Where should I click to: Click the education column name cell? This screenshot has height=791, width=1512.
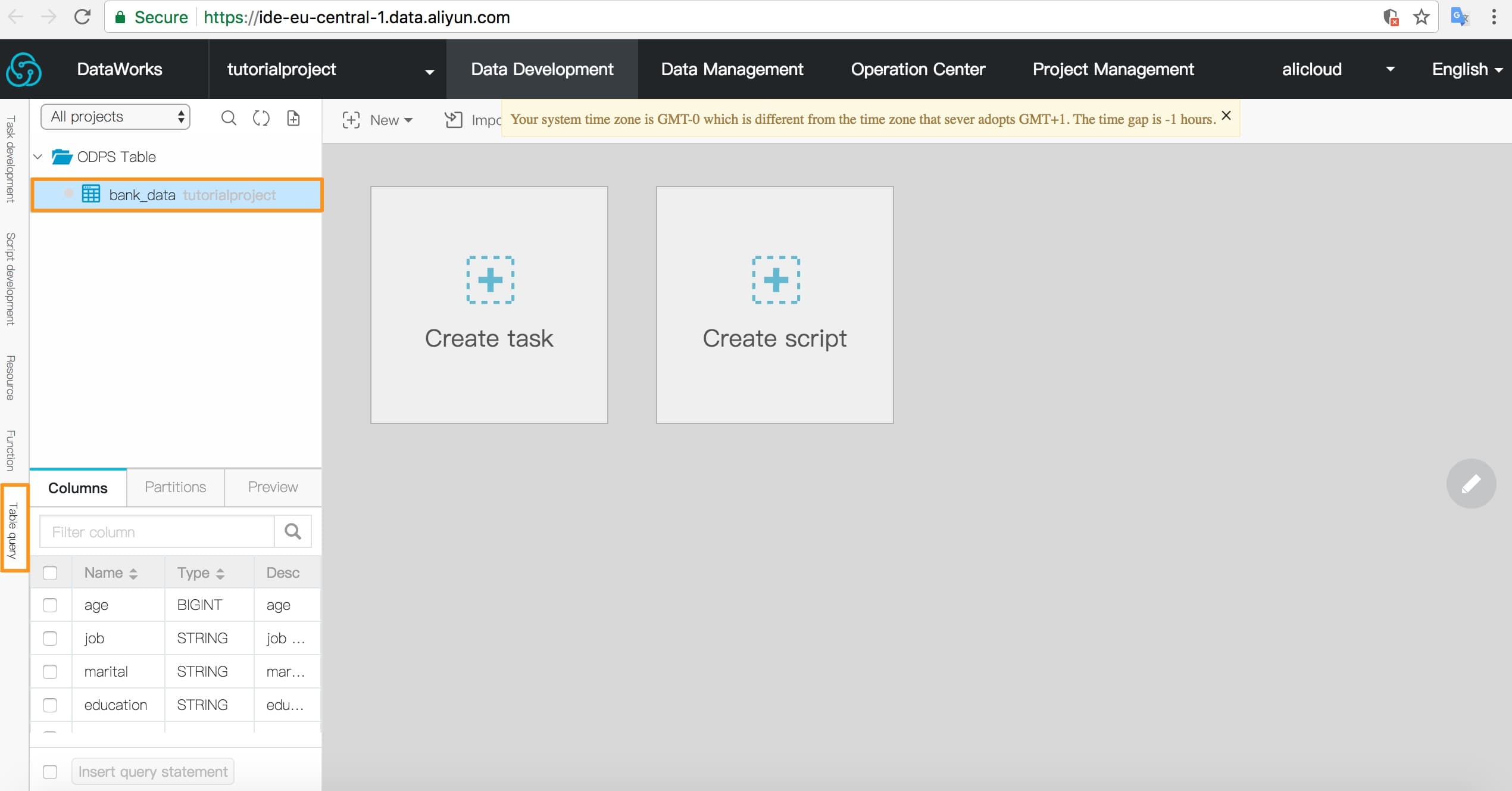click(118, 705)
